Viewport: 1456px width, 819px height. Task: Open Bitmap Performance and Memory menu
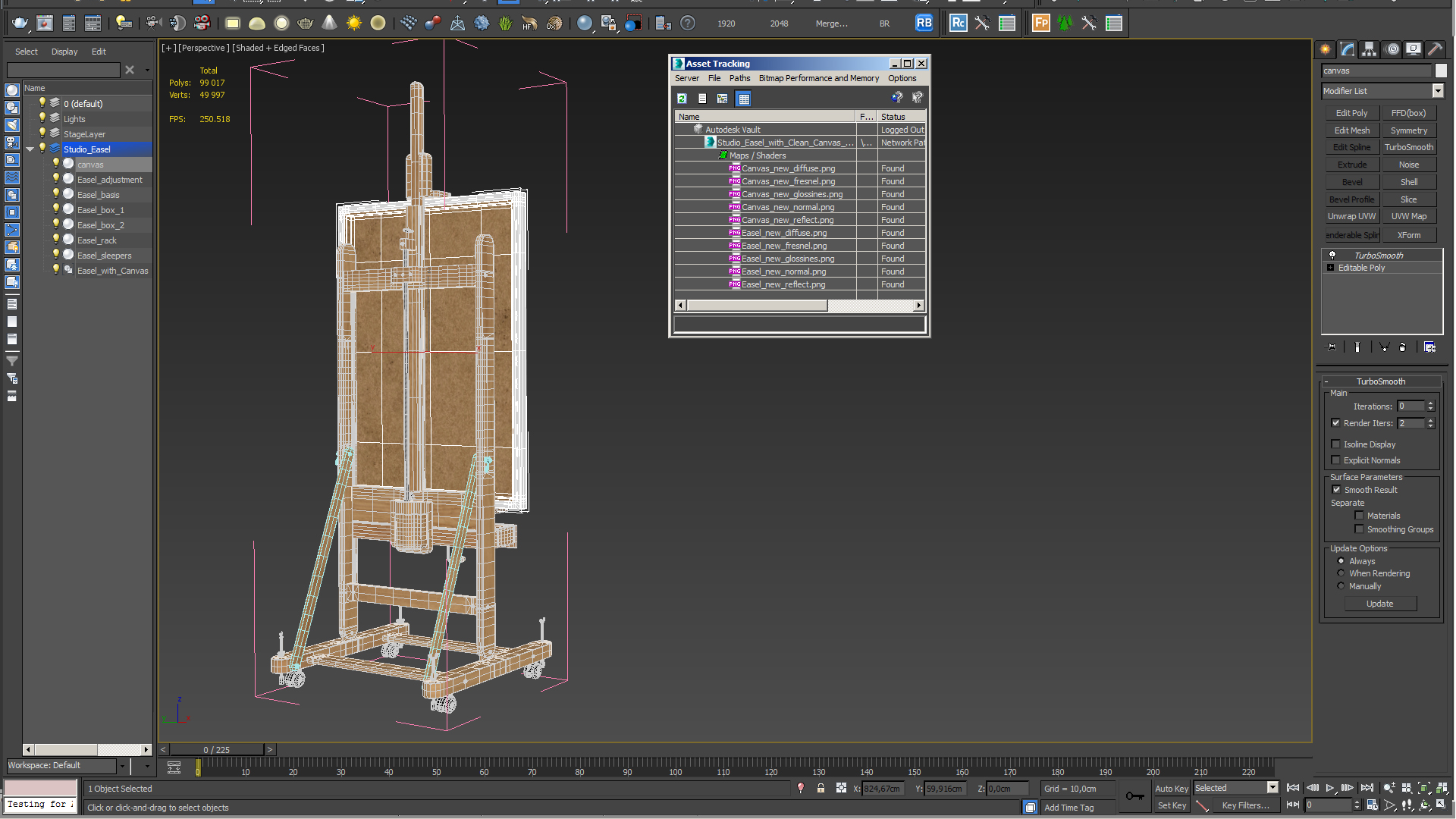tap(818, 78)
